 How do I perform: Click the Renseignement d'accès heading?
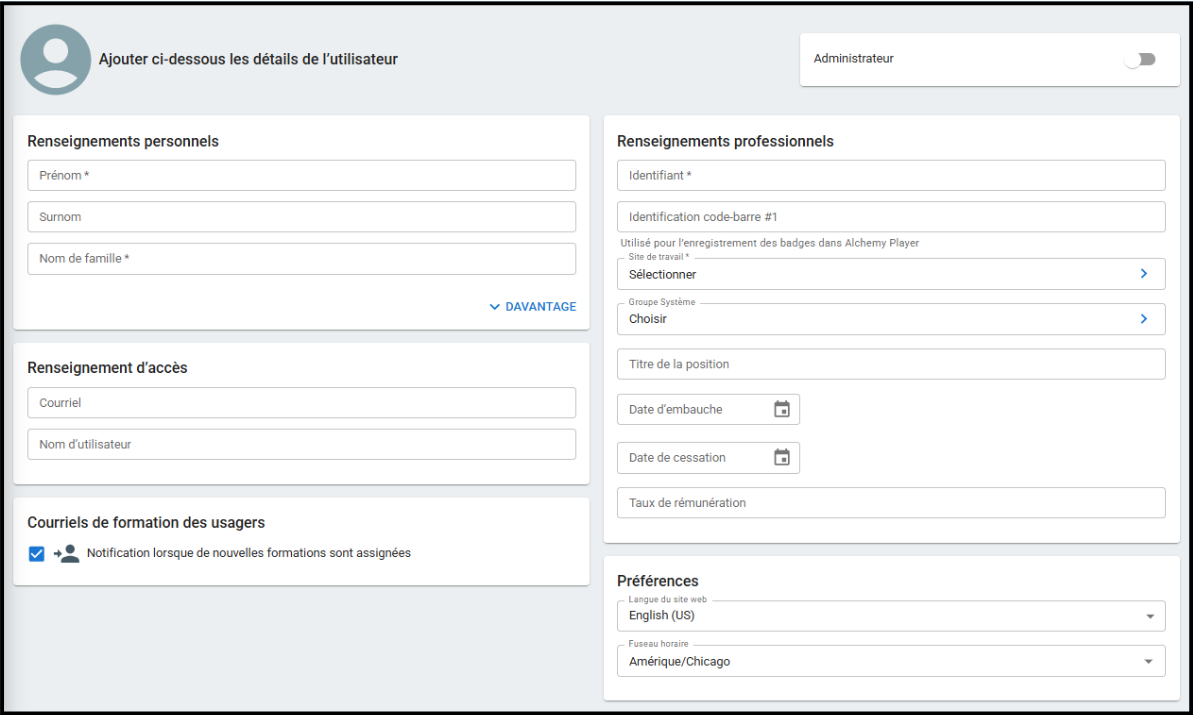[107, 367]
